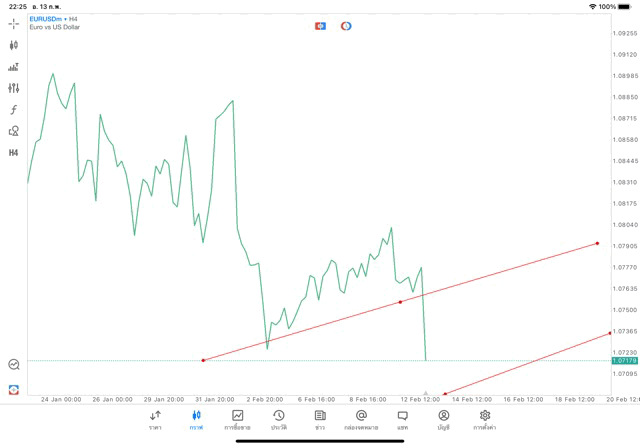Open the กล่องจดหมาย mailbox tab

(x=361, y=420)
